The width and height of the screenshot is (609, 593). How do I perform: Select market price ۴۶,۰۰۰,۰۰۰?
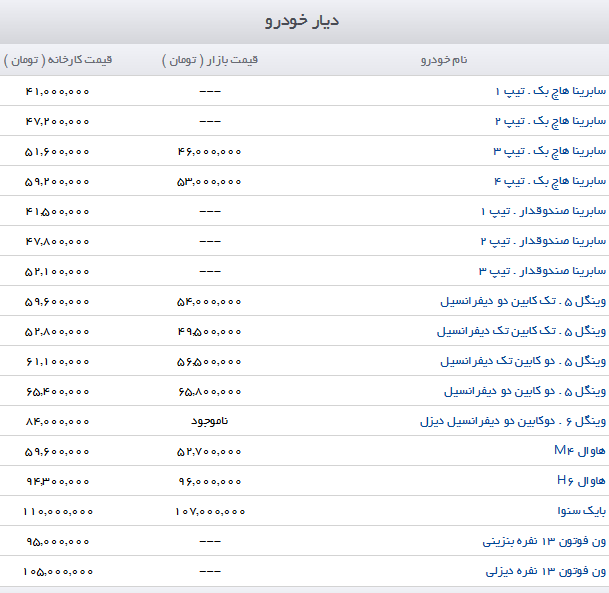pos(209,151)
